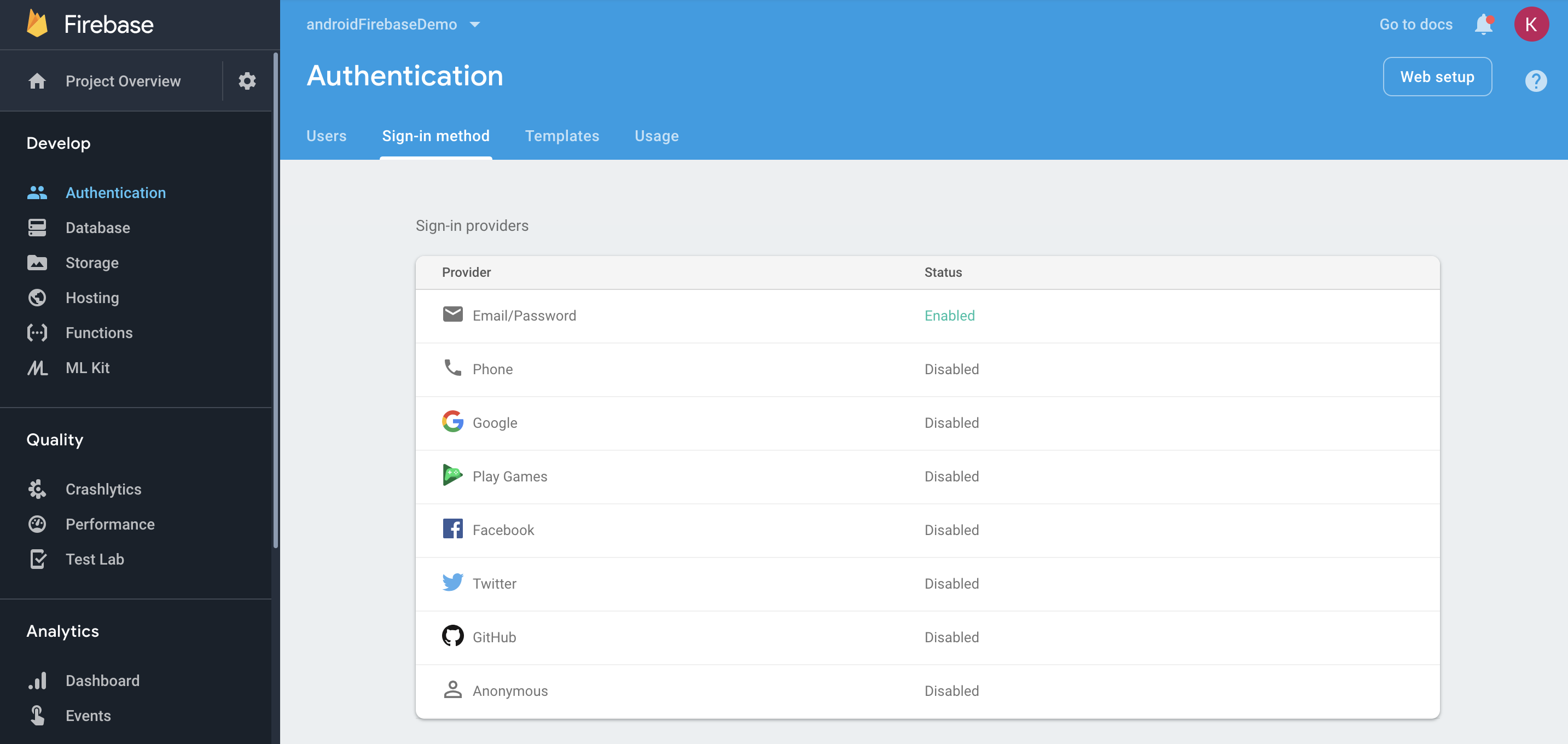Open project settings gear icon
Screen dimensions: 1568x744
click(247, 81)
